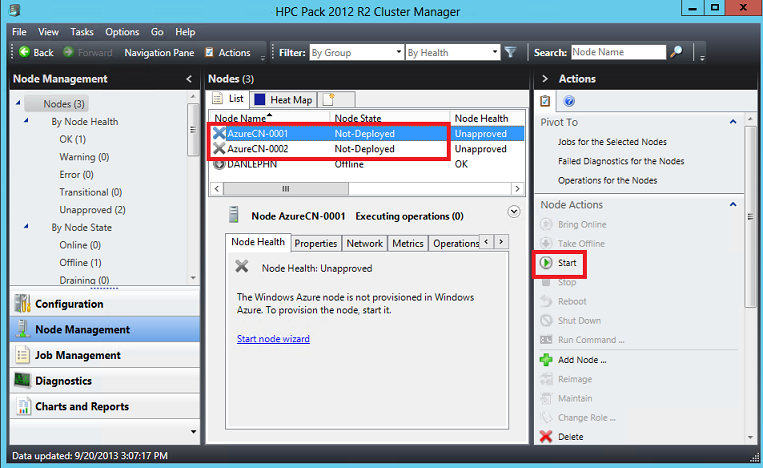
Task: Select OK (1) in the tree
Action: [73, 139]
